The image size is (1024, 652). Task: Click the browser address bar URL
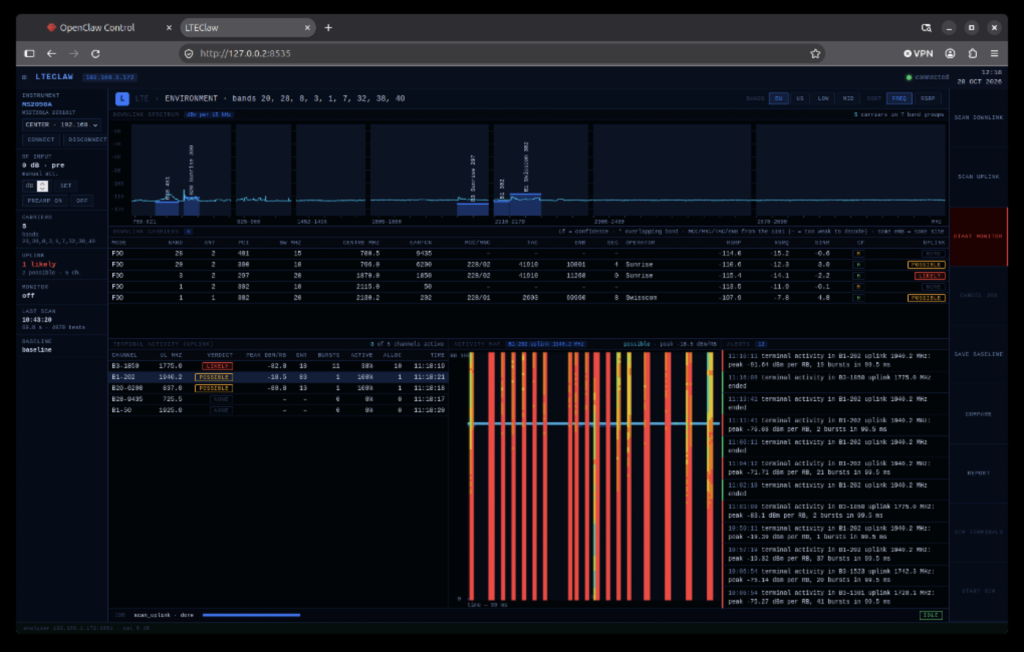[x=245, y=54]
